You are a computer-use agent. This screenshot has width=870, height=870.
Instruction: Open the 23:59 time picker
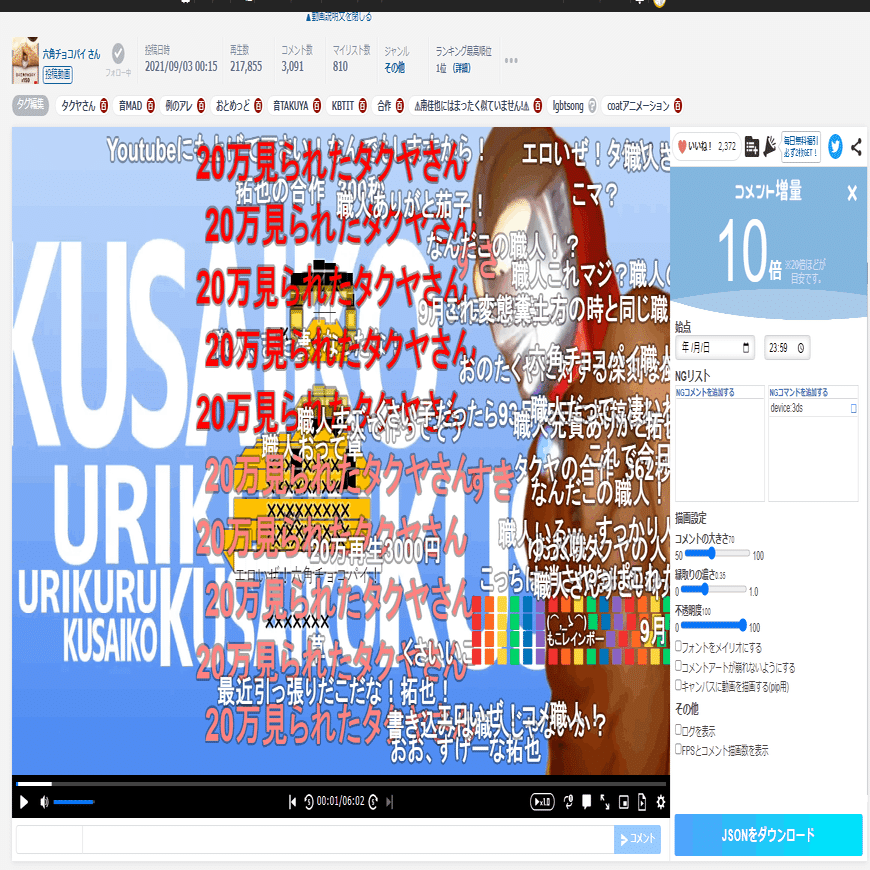pyautogui.click(x=787, y=348)
